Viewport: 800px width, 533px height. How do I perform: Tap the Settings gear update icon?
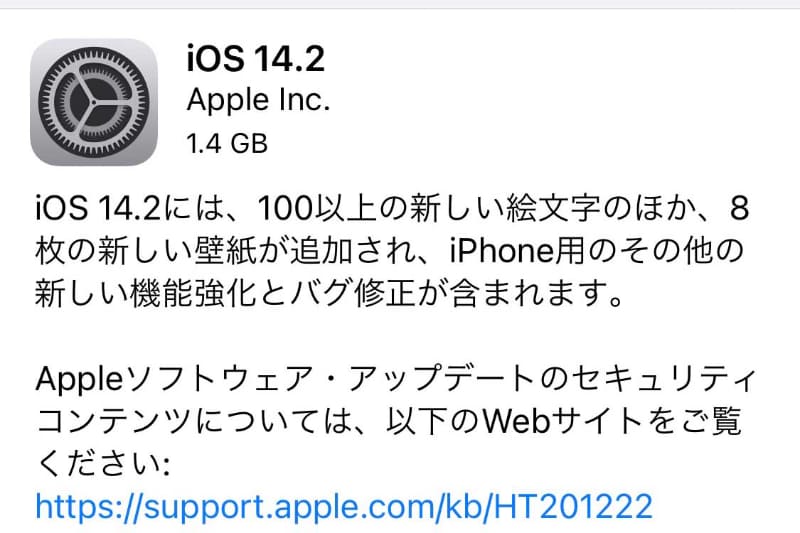click(94, 102)
